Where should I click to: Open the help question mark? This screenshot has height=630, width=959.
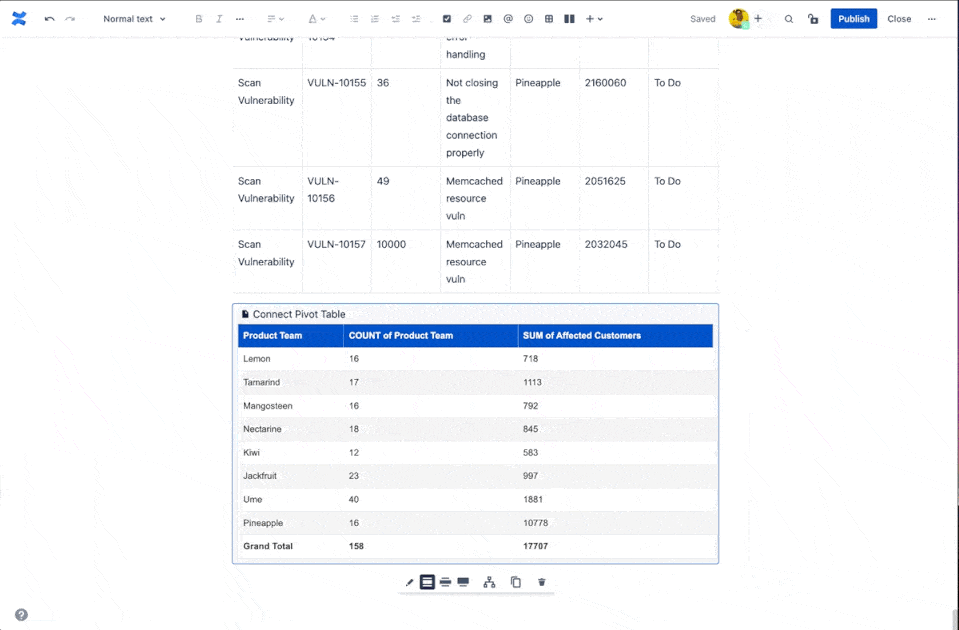(x=21, y=615)
